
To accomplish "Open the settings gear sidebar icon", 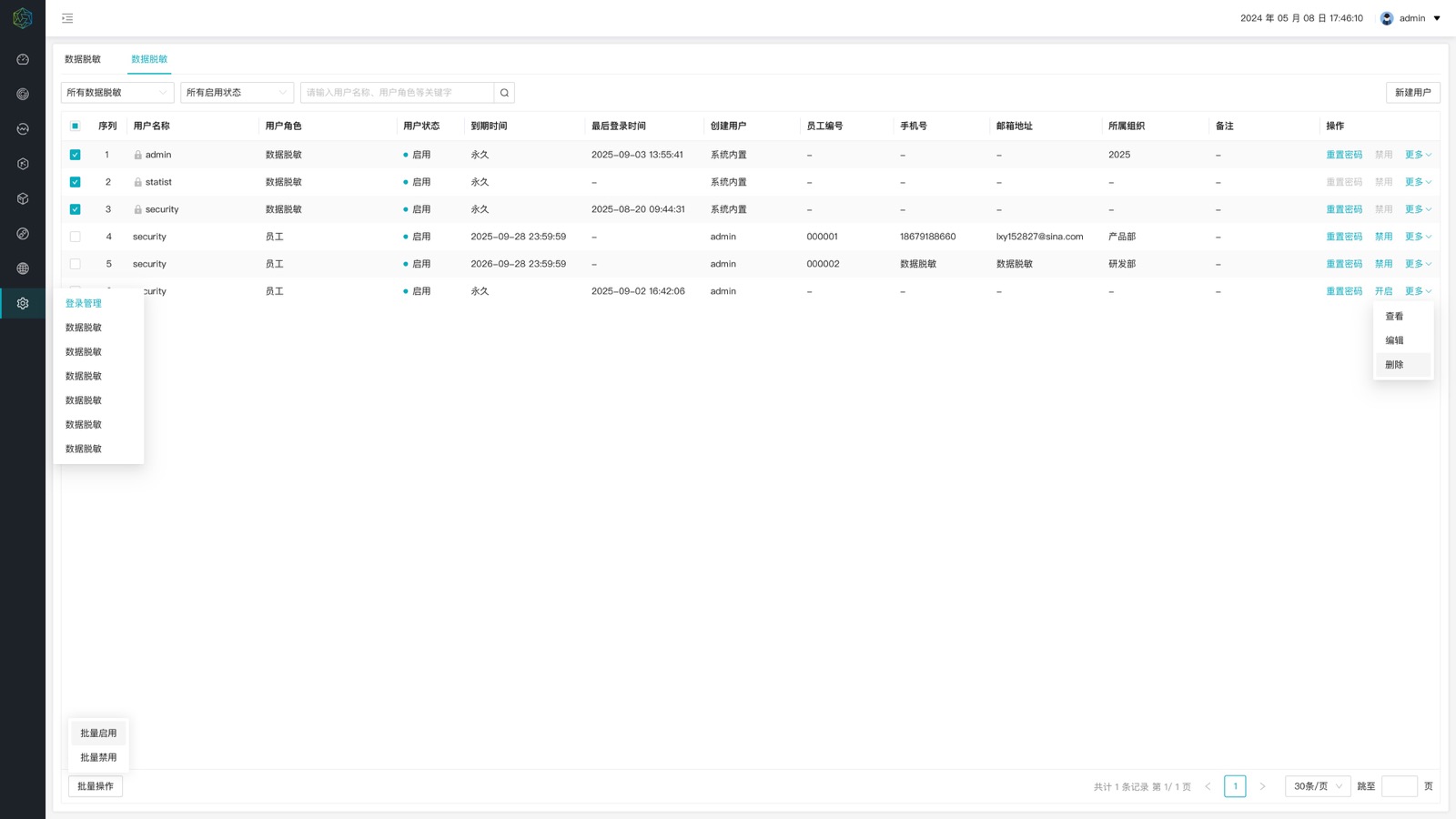I will [x=23, y=303].
